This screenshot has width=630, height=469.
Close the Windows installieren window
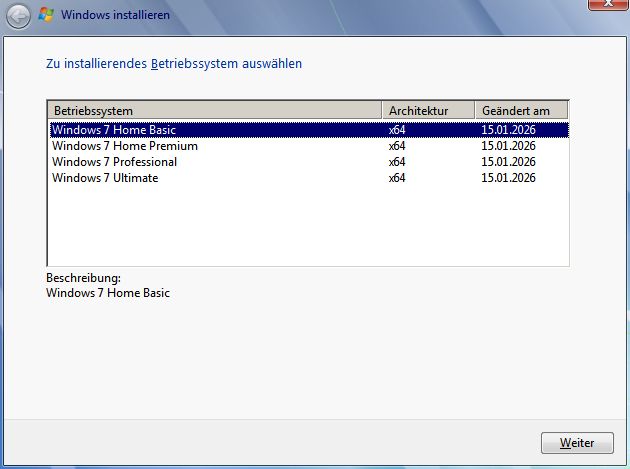coord(608,4)
